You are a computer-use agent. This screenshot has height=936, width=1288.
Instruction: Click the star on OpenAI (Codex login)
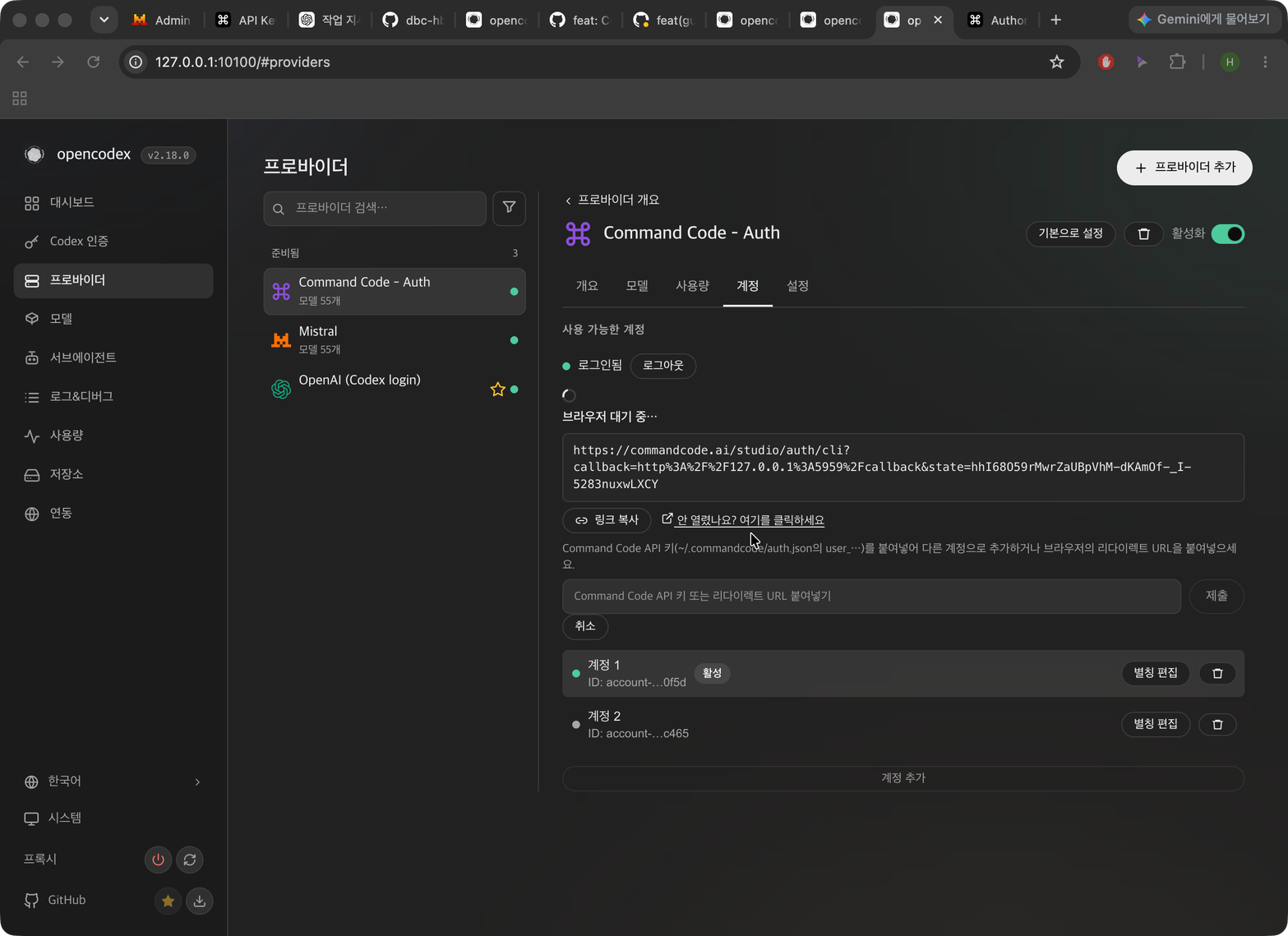[497, 390]
